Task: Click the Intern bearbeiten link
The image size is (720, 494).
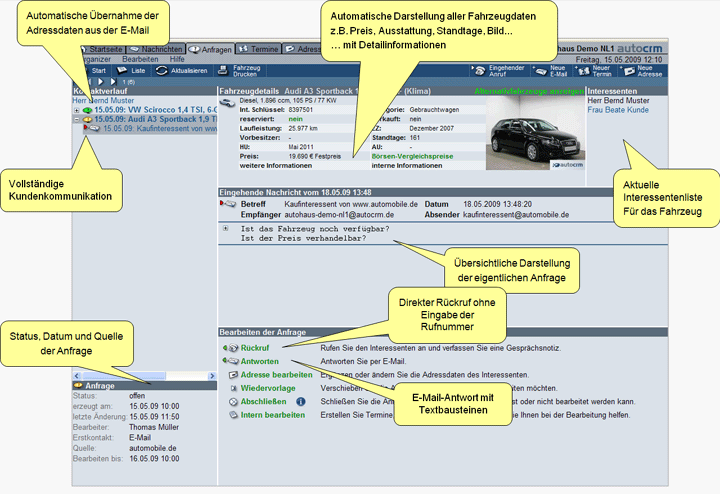Action: point(273,415)
